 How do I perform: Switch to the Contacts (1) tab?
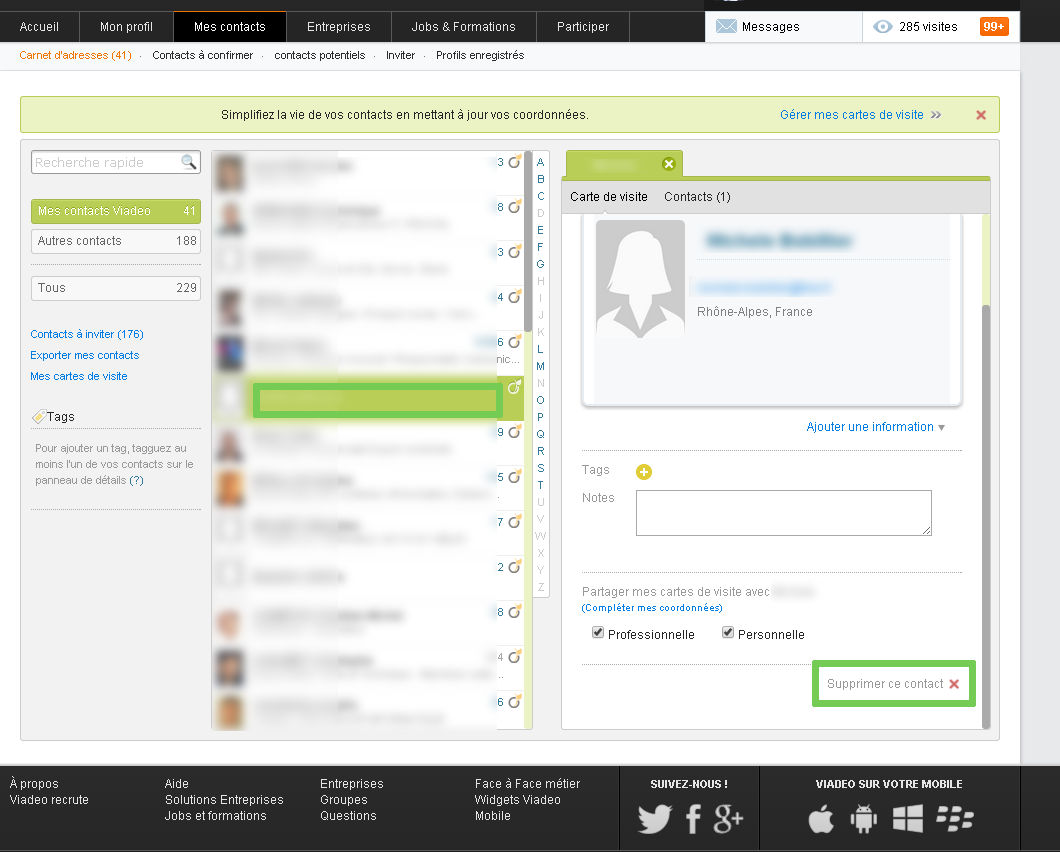pyautogui.click(x=697, y=197)
